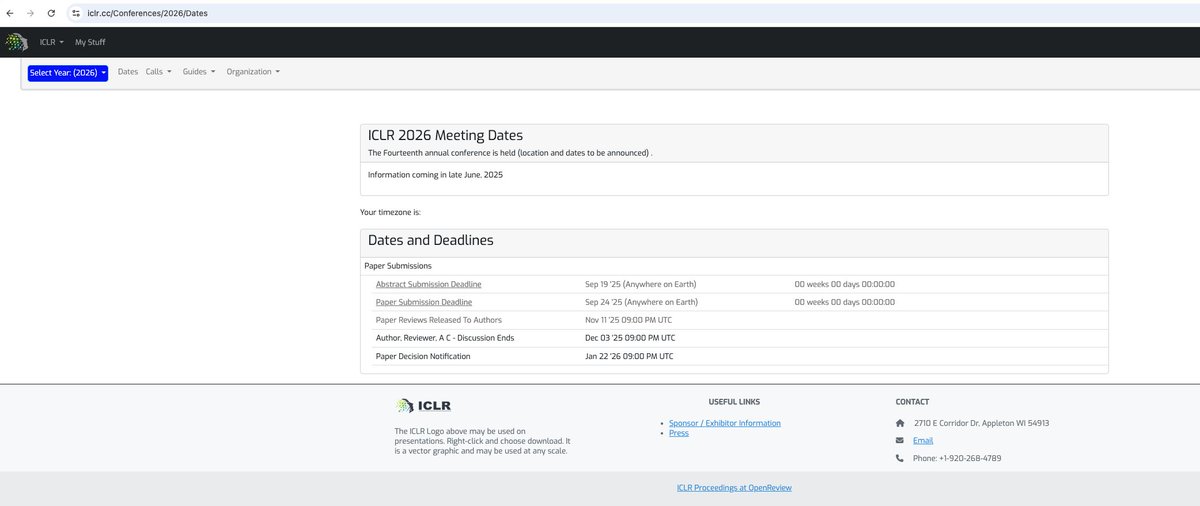Click the ICLR logo in the navbar
The height and width of the screenshot is (506, 1200).
(16, 42)
